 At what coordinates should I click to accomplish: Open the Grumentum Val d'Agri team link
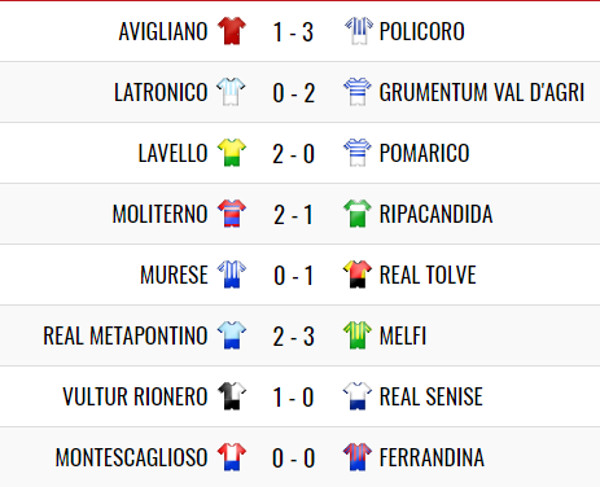coord(482,92)
